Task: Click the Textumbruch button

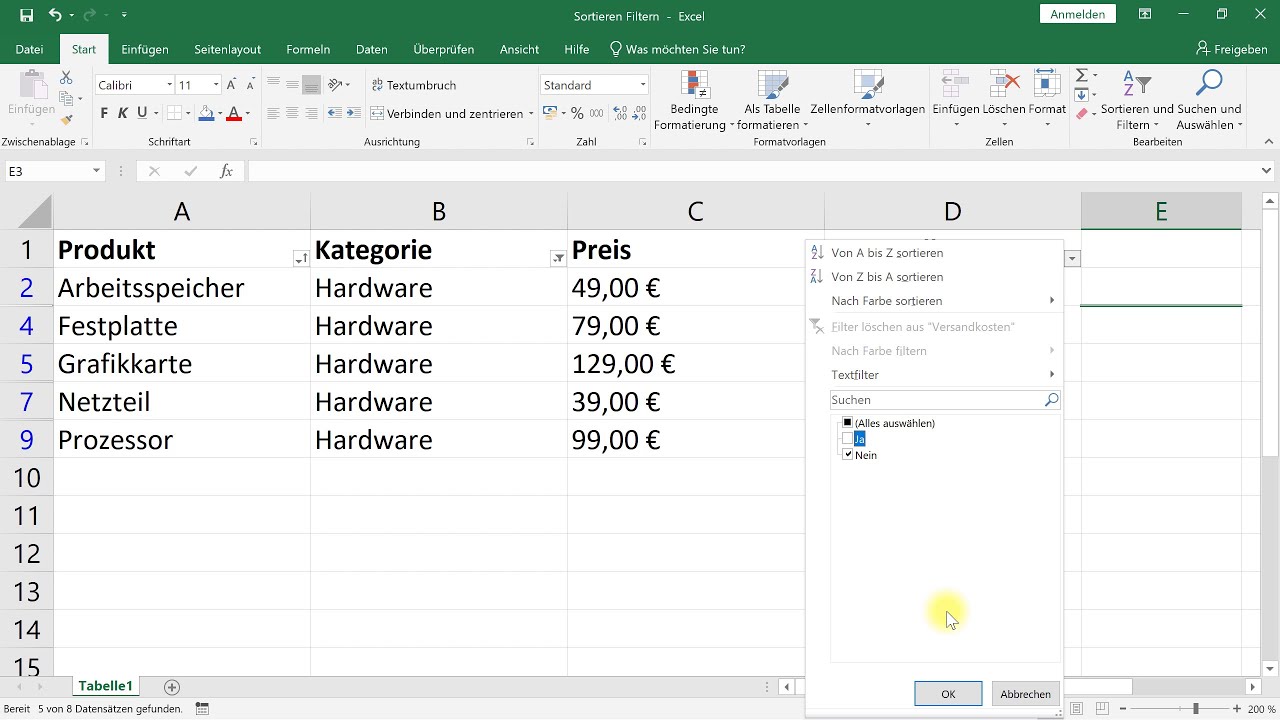Action: click(413, 85)
